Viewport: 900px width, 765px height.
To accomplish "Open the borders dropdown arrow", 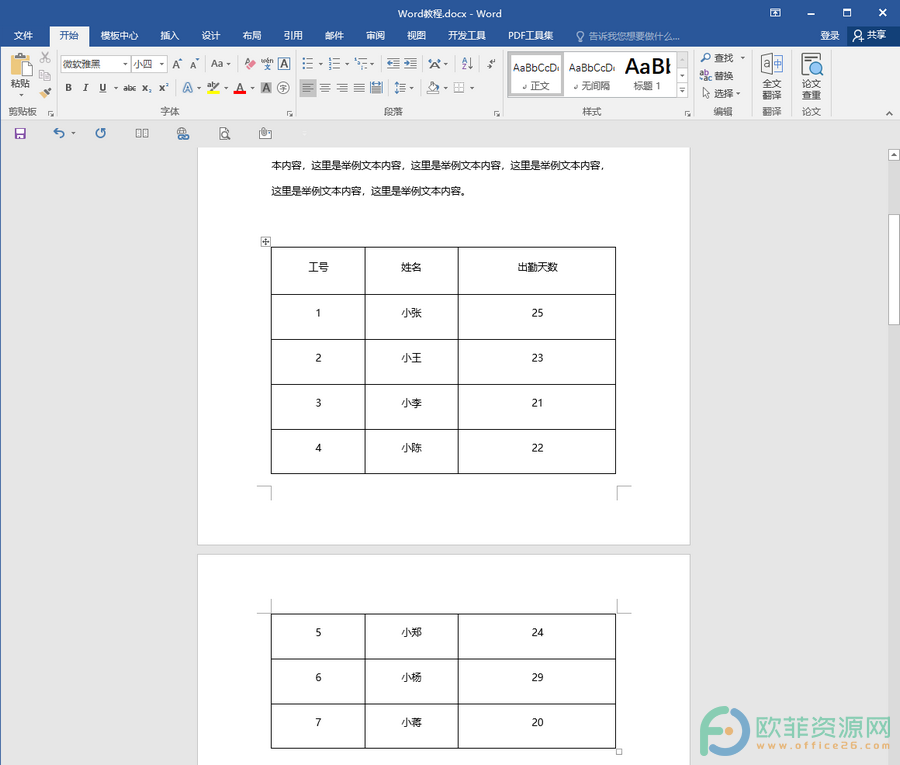I will [x=472, y=88].
